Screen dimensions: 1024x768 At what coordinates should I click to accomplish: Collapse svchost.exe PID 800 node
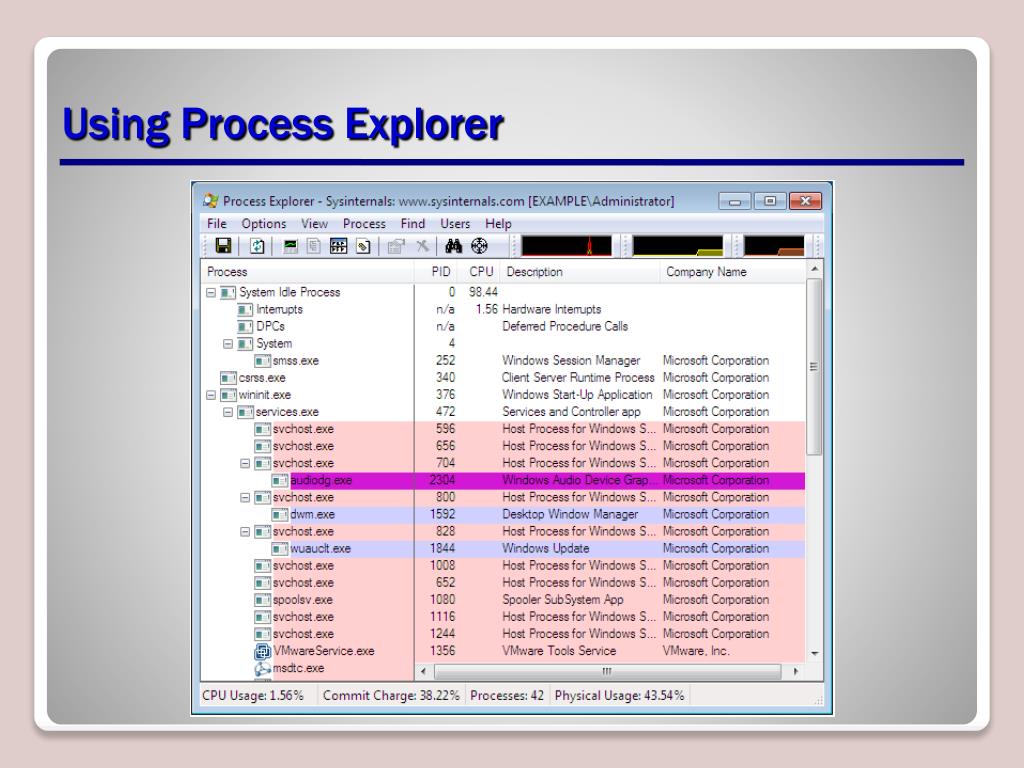pyautogui.click(x=245, y=498)
